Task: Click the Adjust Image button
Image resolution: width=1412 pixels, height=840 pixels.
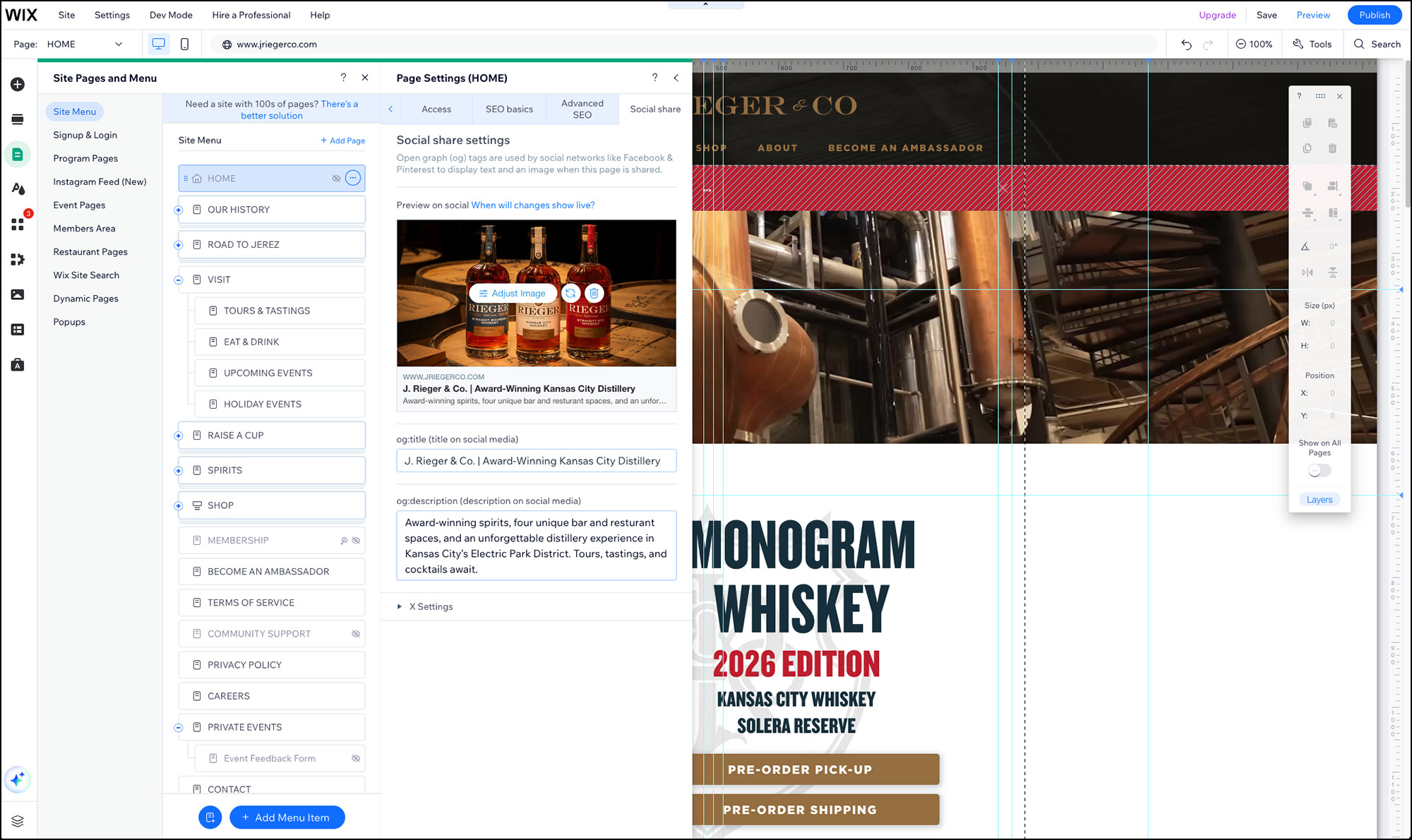Action: (x=513, y=293)
